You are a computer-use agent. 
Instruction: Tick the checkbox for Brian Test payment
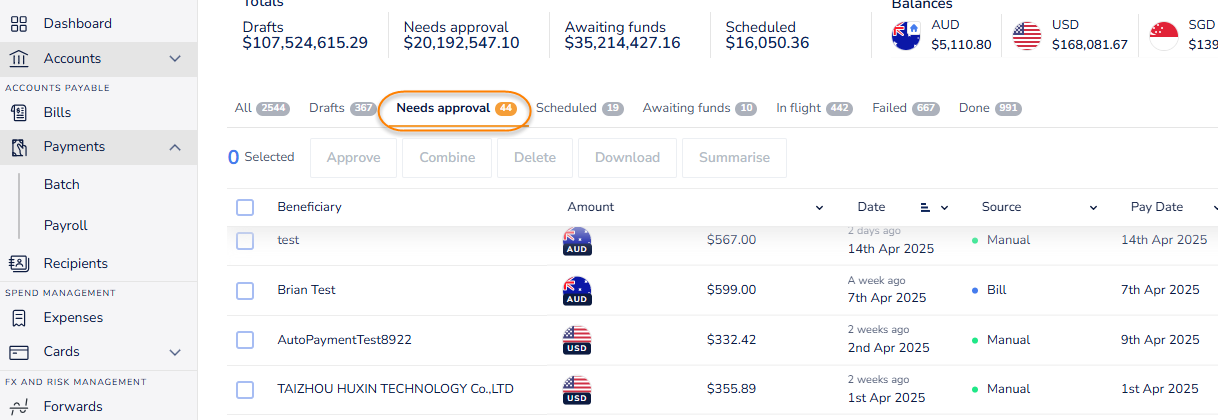245,290
